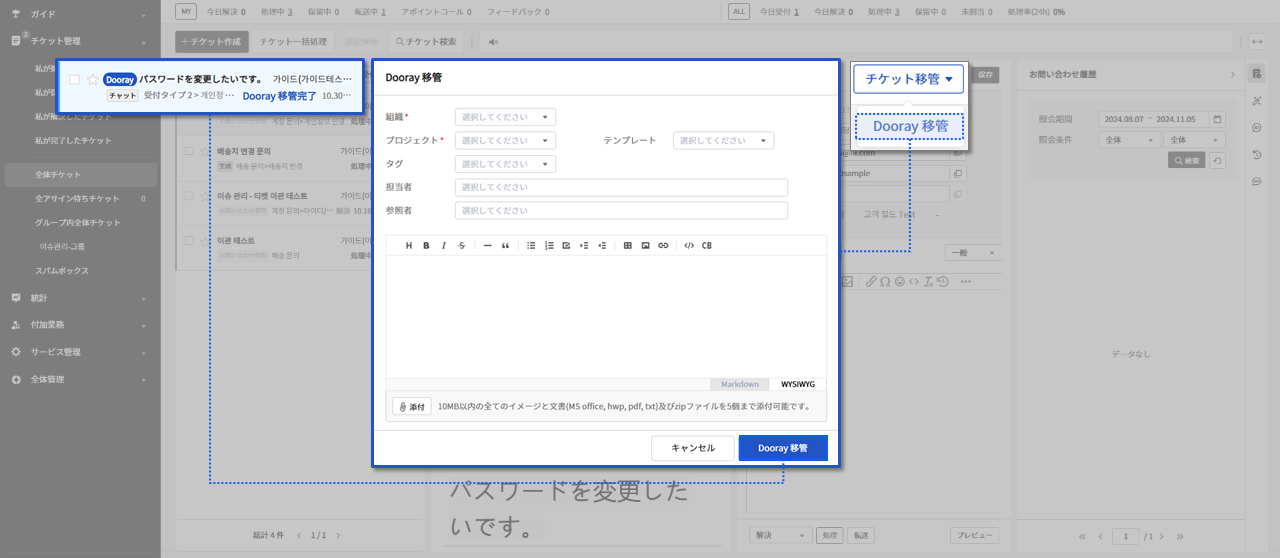Image resolution: width=1280 pixels, height=558 pixels.
Task: Choose Dooray 移管 from the チケット移管 menu
Action: pos(910,126)
